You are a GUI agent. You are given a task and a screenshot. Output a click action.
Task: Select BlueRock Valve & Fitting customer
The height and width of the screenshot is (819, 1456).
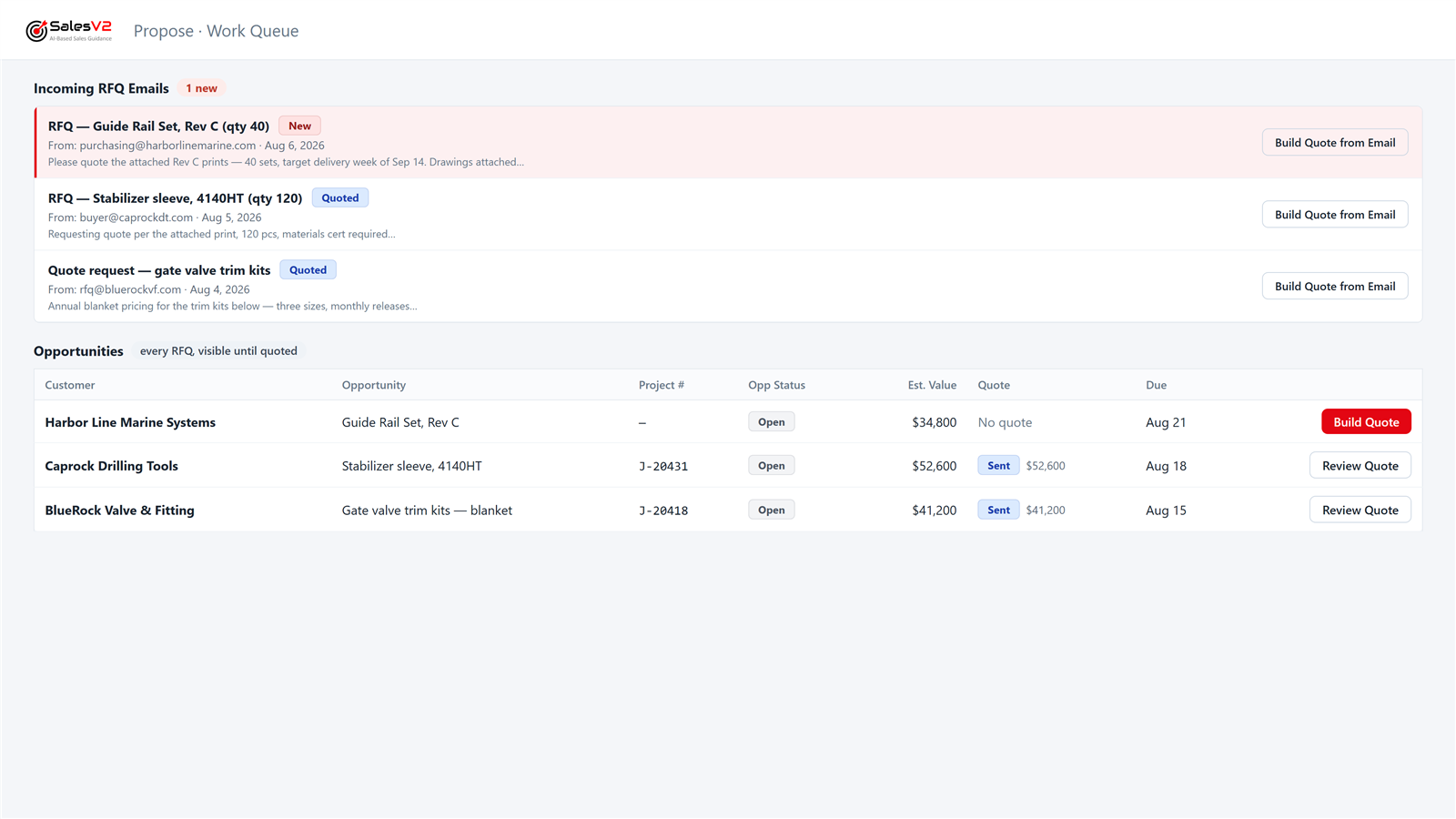[x=119, y=511]
